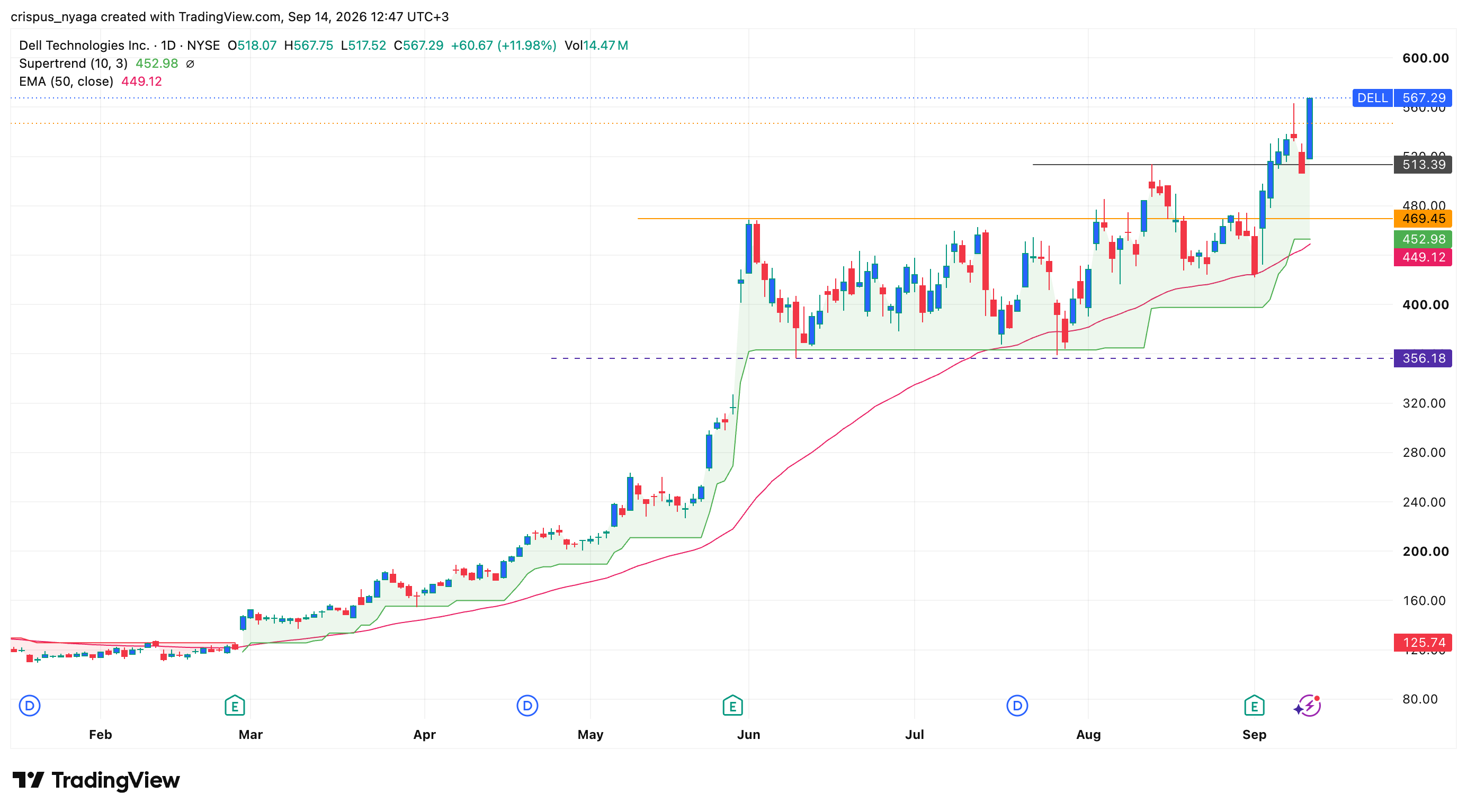Click the Sep label on time axis
Viewport: 1467px width, 812px height.
click(x=1254, y=735)
